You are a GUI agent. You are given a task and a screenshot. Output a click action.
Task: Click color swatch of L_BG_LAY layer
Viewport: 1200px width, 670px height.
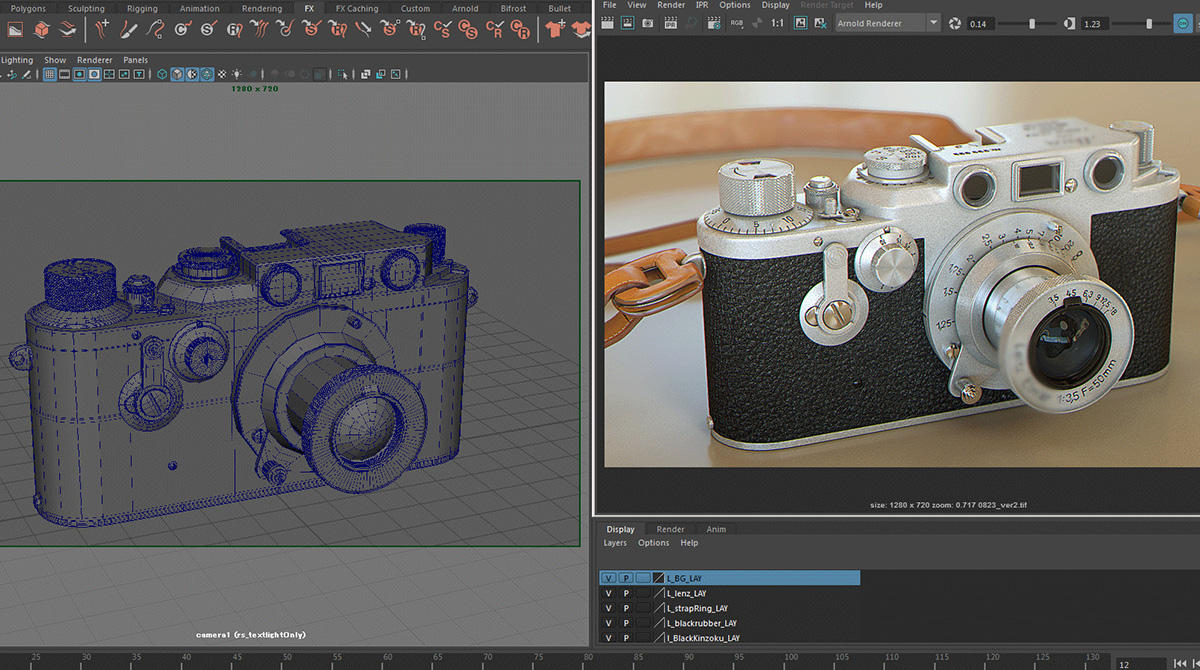pos(658,578)
